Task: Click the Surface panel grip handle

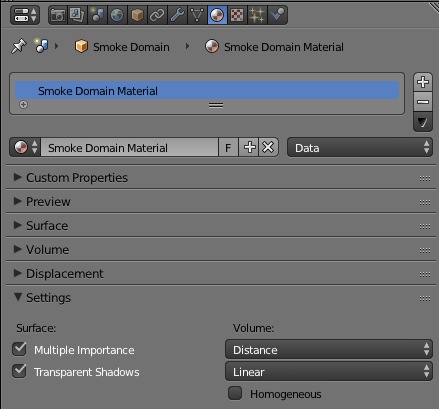Action: coord(425,226)
